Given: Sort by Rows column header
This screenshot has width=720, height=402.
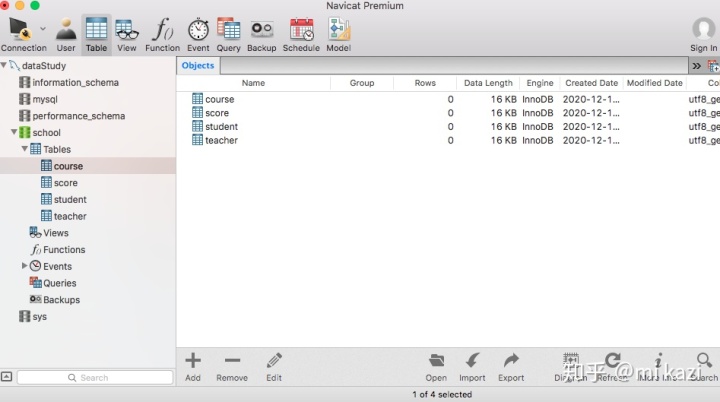Looking at the screenshot, I should (x=425, y=83).
